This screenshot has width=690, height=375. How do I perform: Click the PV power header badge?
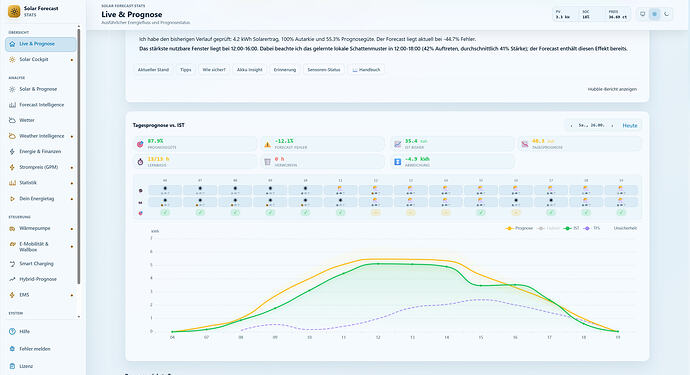point(565,15)
